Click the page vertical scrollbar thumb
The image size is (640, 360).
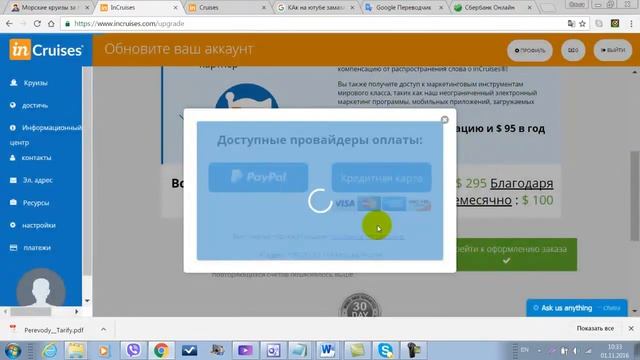click(x=635, y=196)
